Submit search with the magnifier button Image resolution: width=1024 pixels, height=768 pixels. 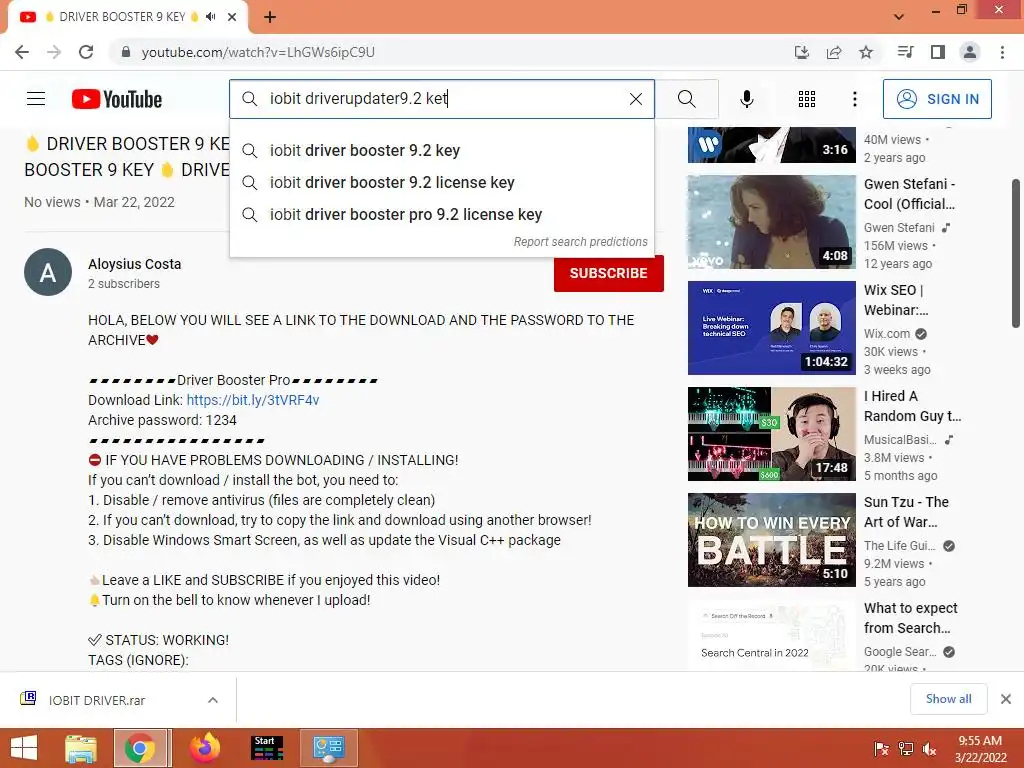pyautogui.click(x=686, y=99)
